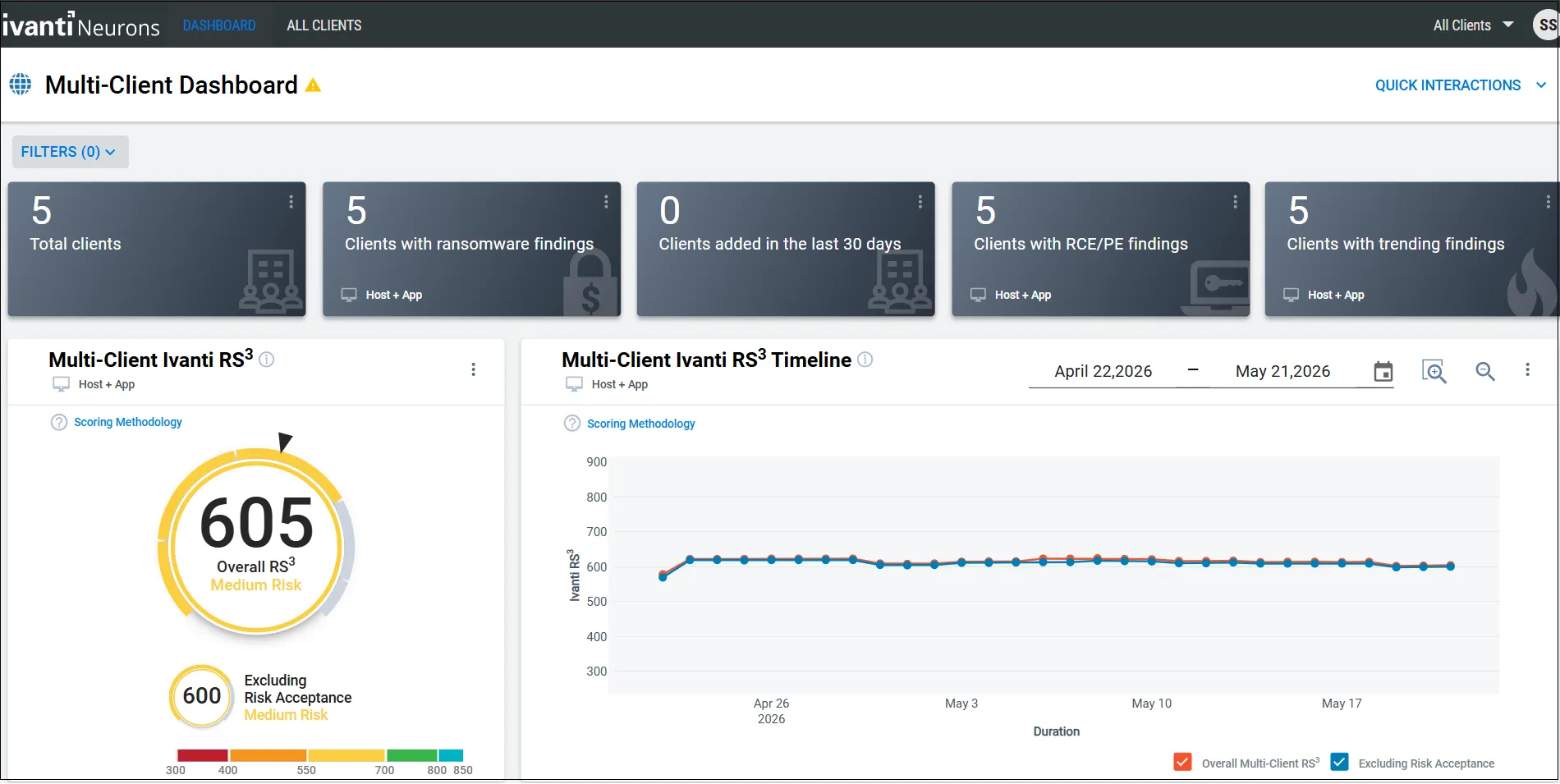Image resolution: width=1560 pixels, height=784 pixels.
Task: Open options menu on Total clients card
Action: point(291,201)
